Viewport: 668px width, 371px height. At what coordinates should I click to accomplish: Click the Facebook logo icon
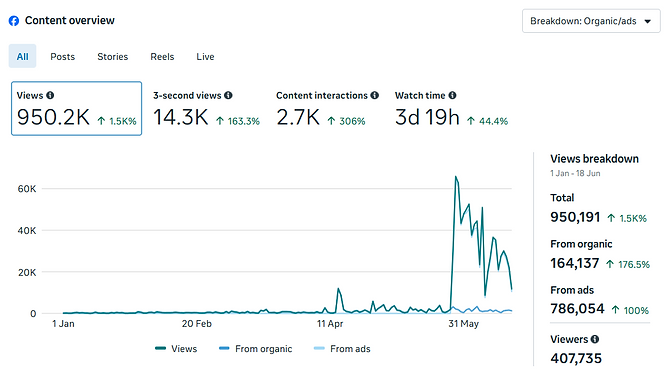coord(14,21)
